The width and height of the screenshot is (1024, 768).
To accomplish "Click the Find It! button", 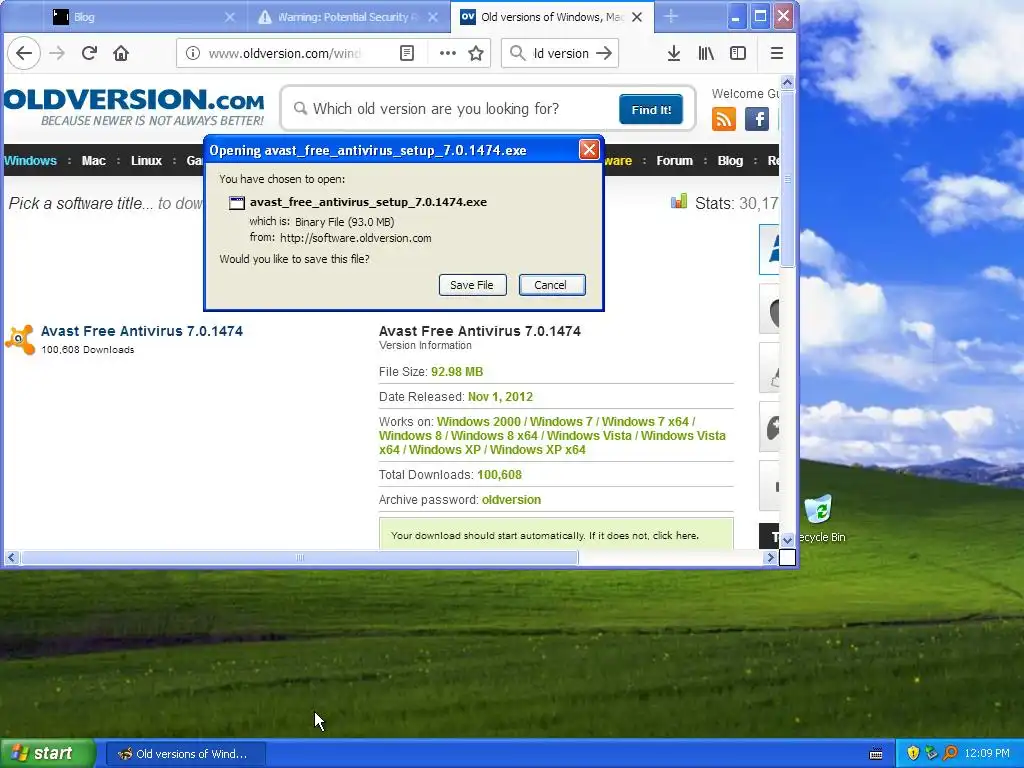I will click(651, 110).
